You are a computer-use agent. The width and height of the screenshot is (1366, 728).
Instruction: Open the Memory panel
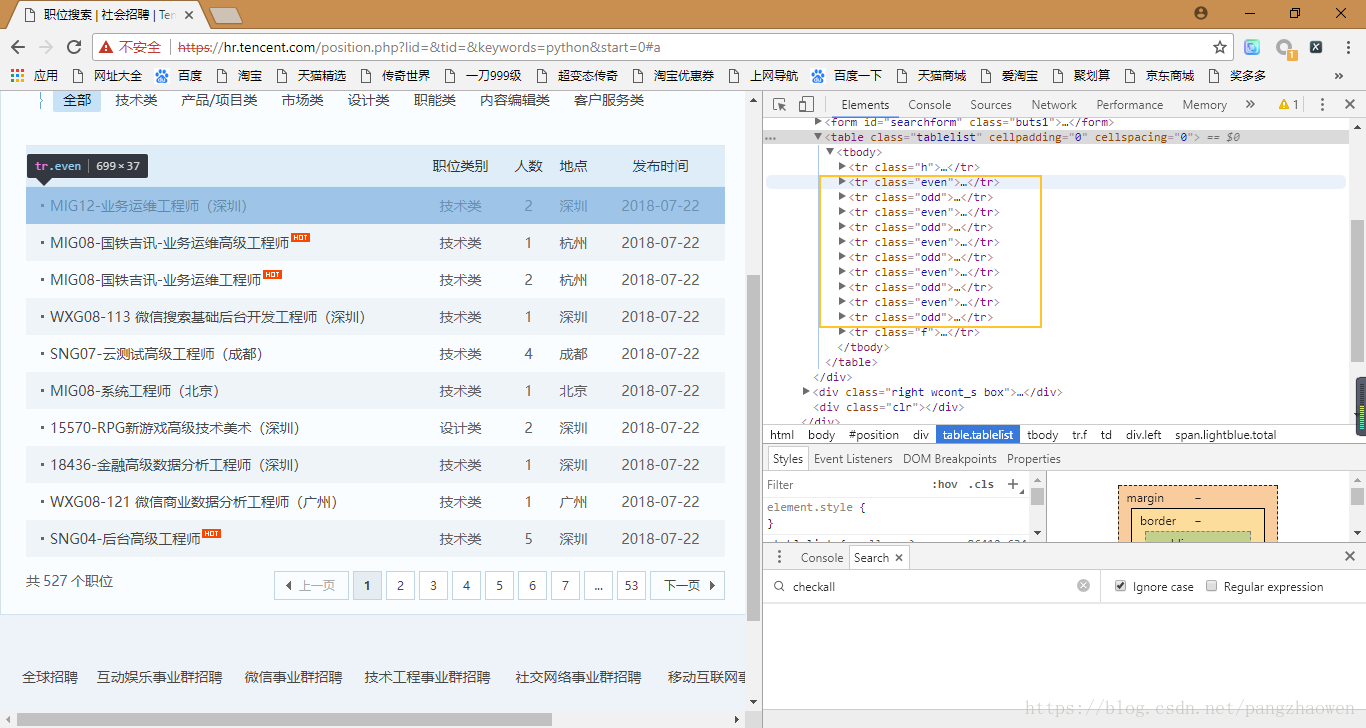[1204, 104]
